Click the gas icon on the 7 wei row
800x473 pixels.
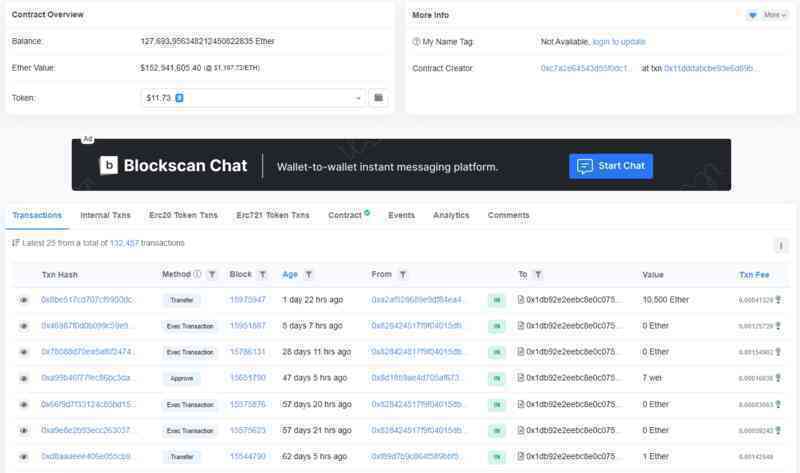[779, 379]
